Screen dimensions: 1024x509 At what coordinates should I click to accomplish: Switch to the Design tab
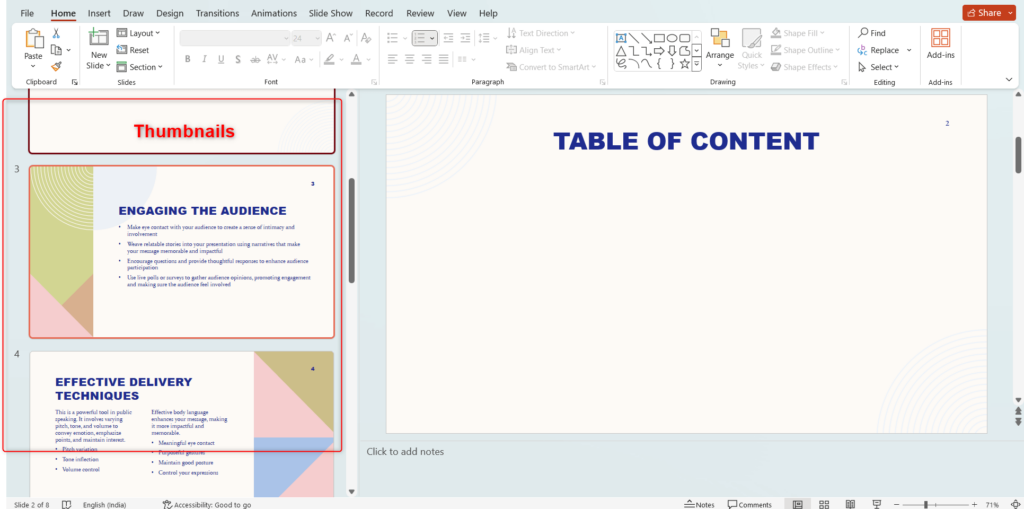tap(170, 13)
